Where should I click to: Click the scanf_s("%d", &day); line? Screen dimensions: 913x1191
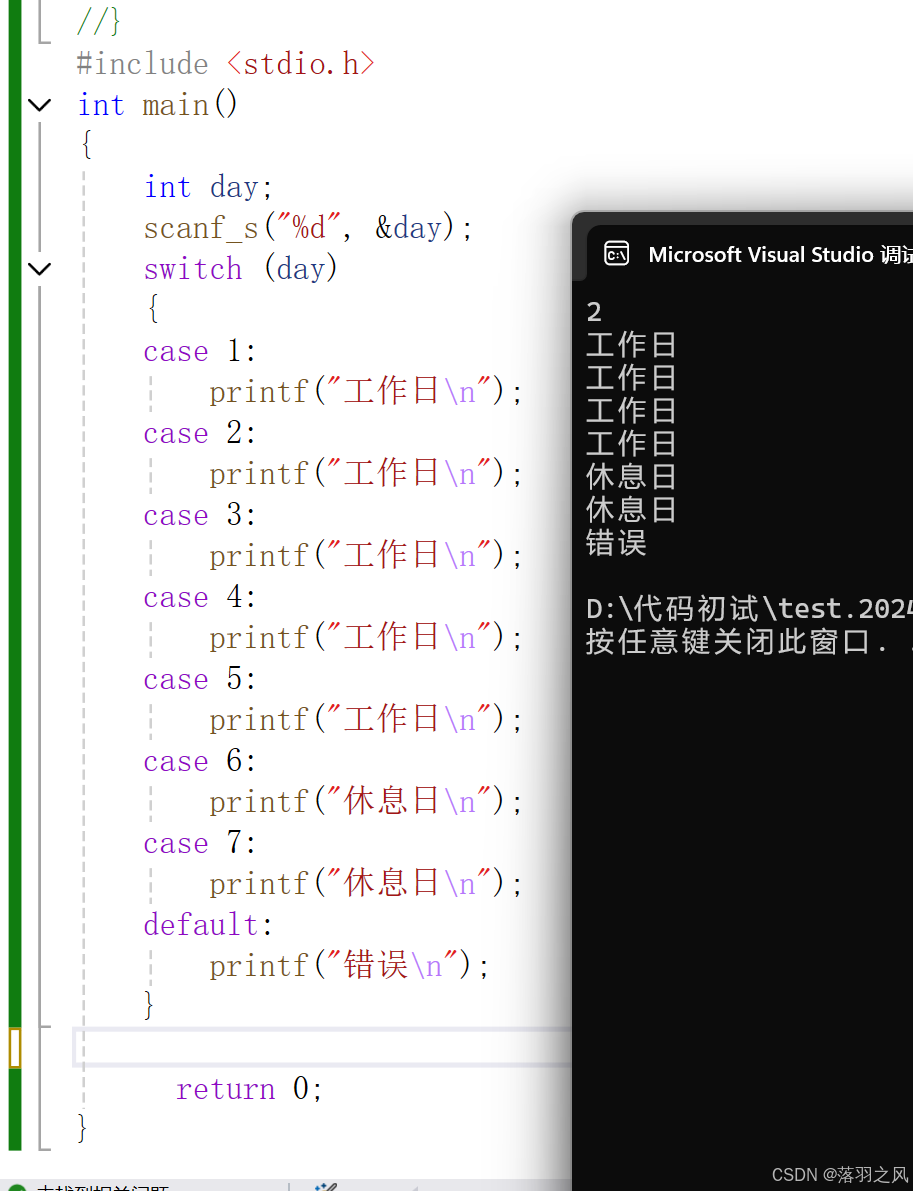point(308,228)
